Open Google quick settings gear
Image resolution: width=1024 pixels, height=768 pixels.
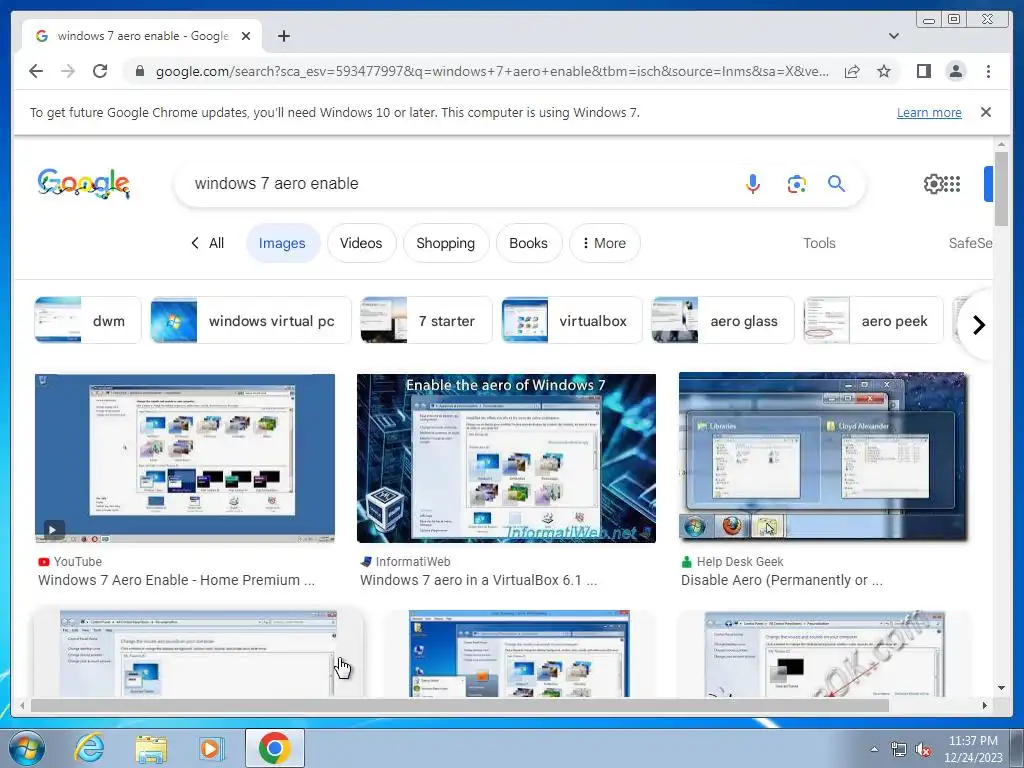pos(932,184)
